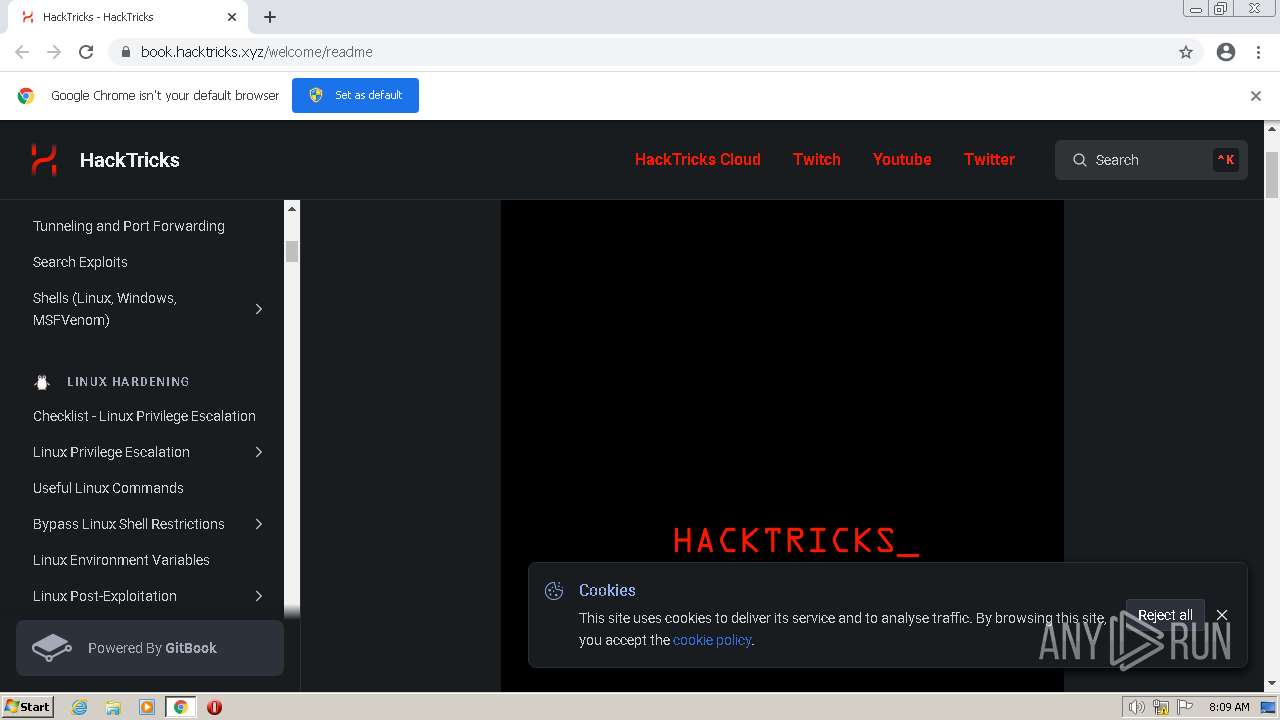
Task: Open the Twitch link
Action: coord(817,159)
